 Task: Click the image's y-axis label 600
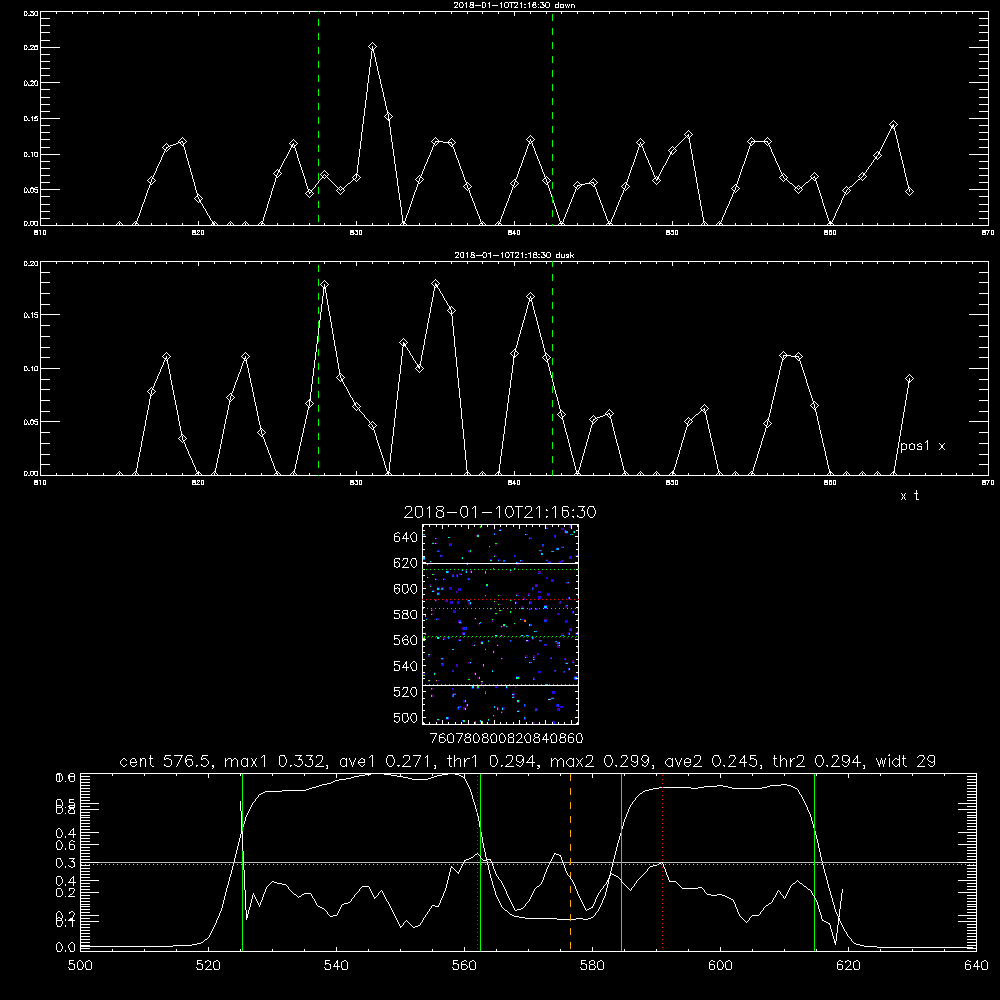click(x=406, y=589)
